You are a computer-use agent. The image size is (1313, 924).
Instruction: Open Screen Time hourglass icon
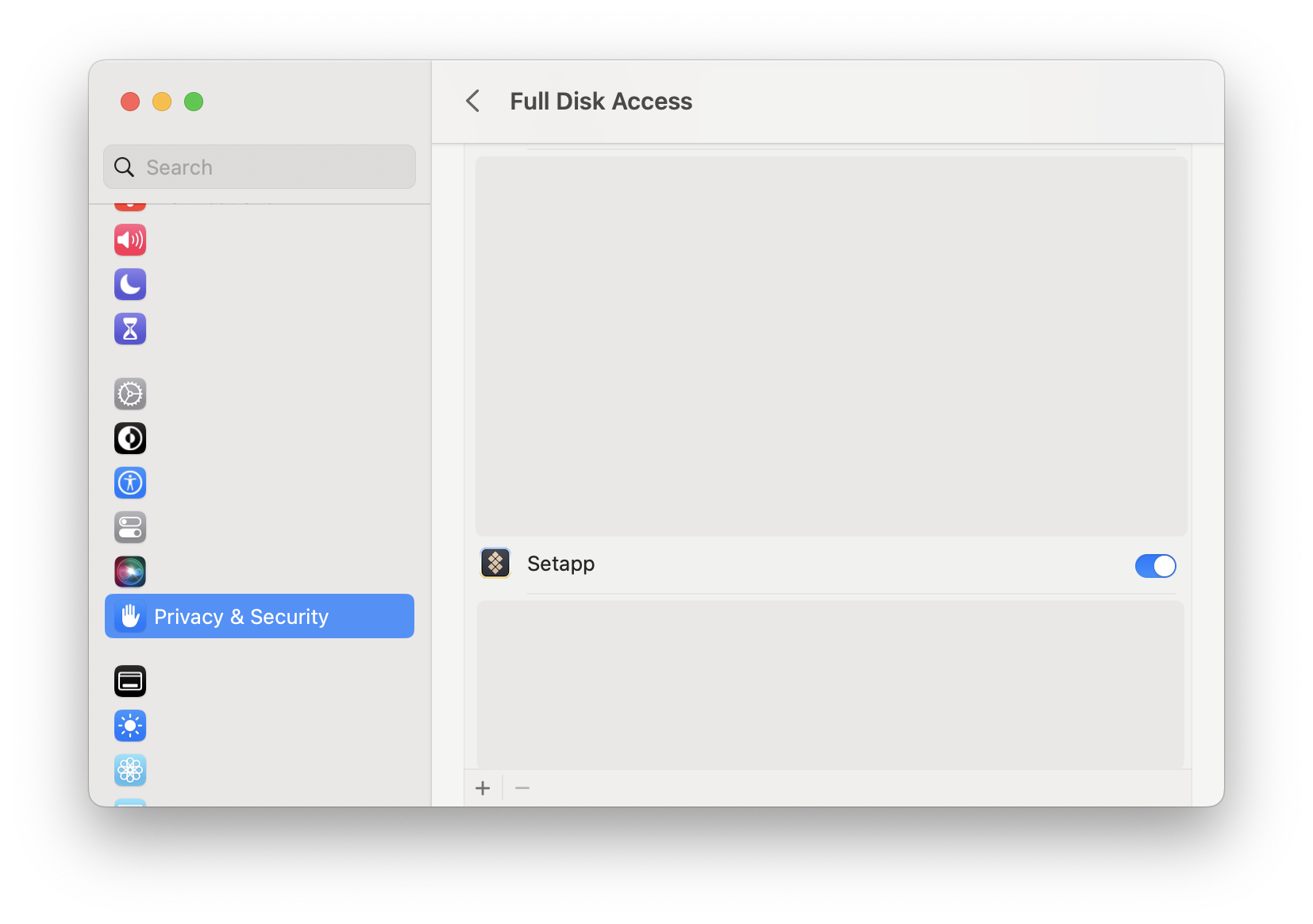coord(130,329)
